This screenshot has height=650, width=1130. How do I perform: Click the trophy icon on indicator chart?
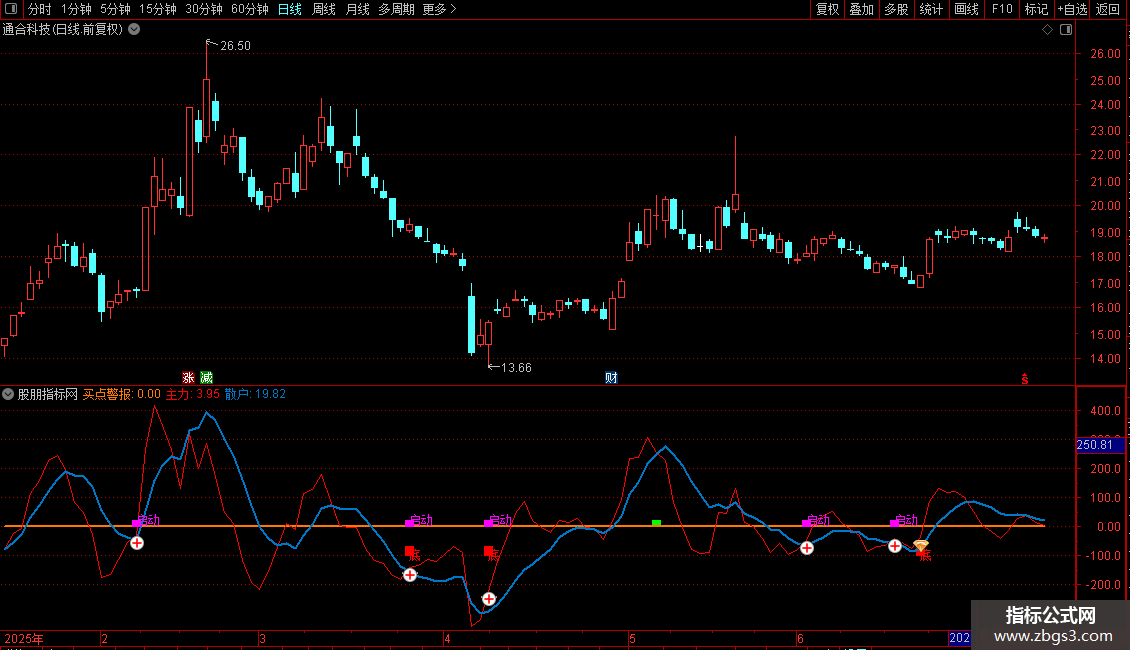pos(921,547)
